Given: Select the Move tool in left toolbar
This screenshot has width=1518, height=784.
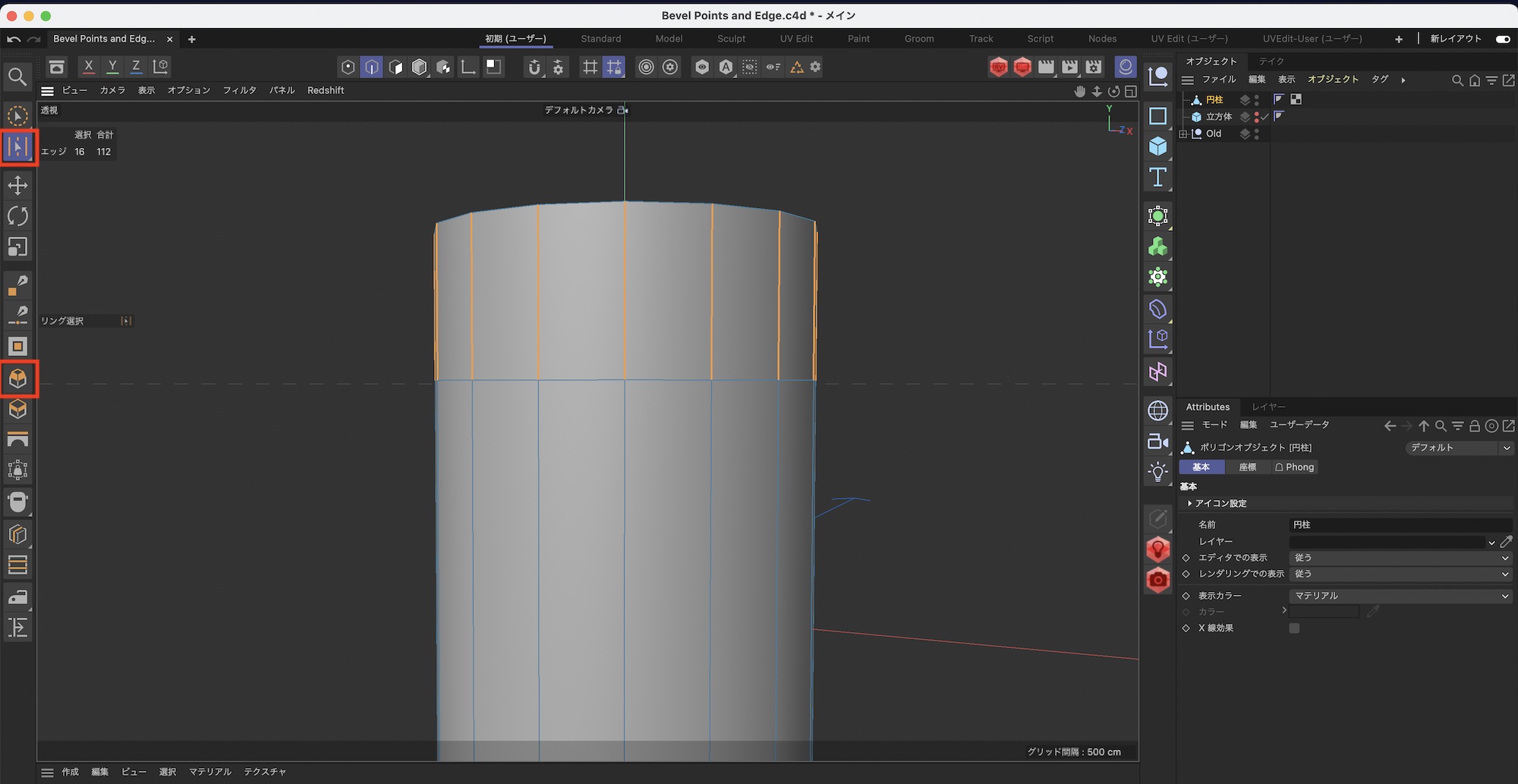Looking at the screenshot, I should (x=17, y=185).
